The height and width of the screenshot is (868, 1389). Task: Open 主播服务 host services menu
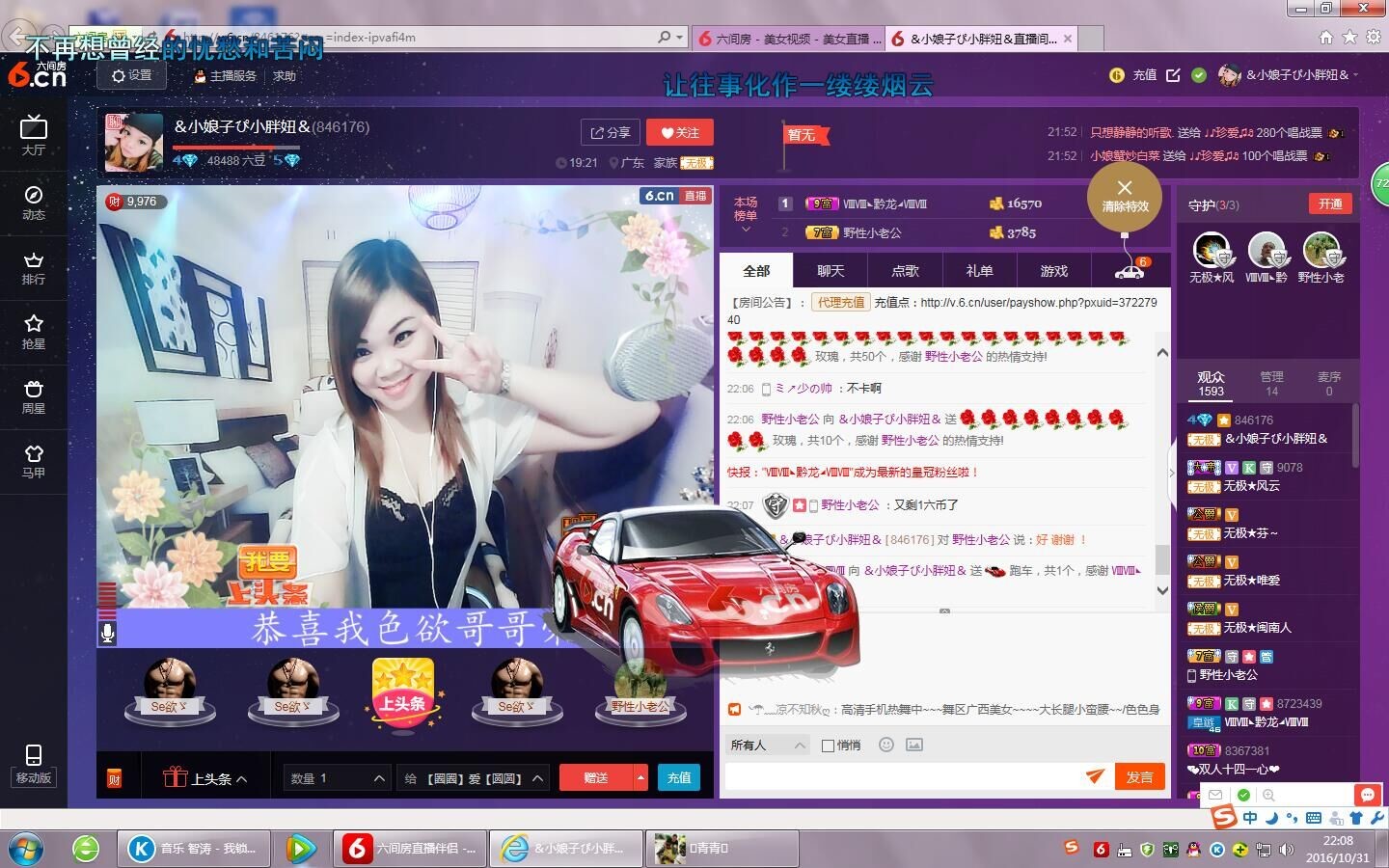226,75
